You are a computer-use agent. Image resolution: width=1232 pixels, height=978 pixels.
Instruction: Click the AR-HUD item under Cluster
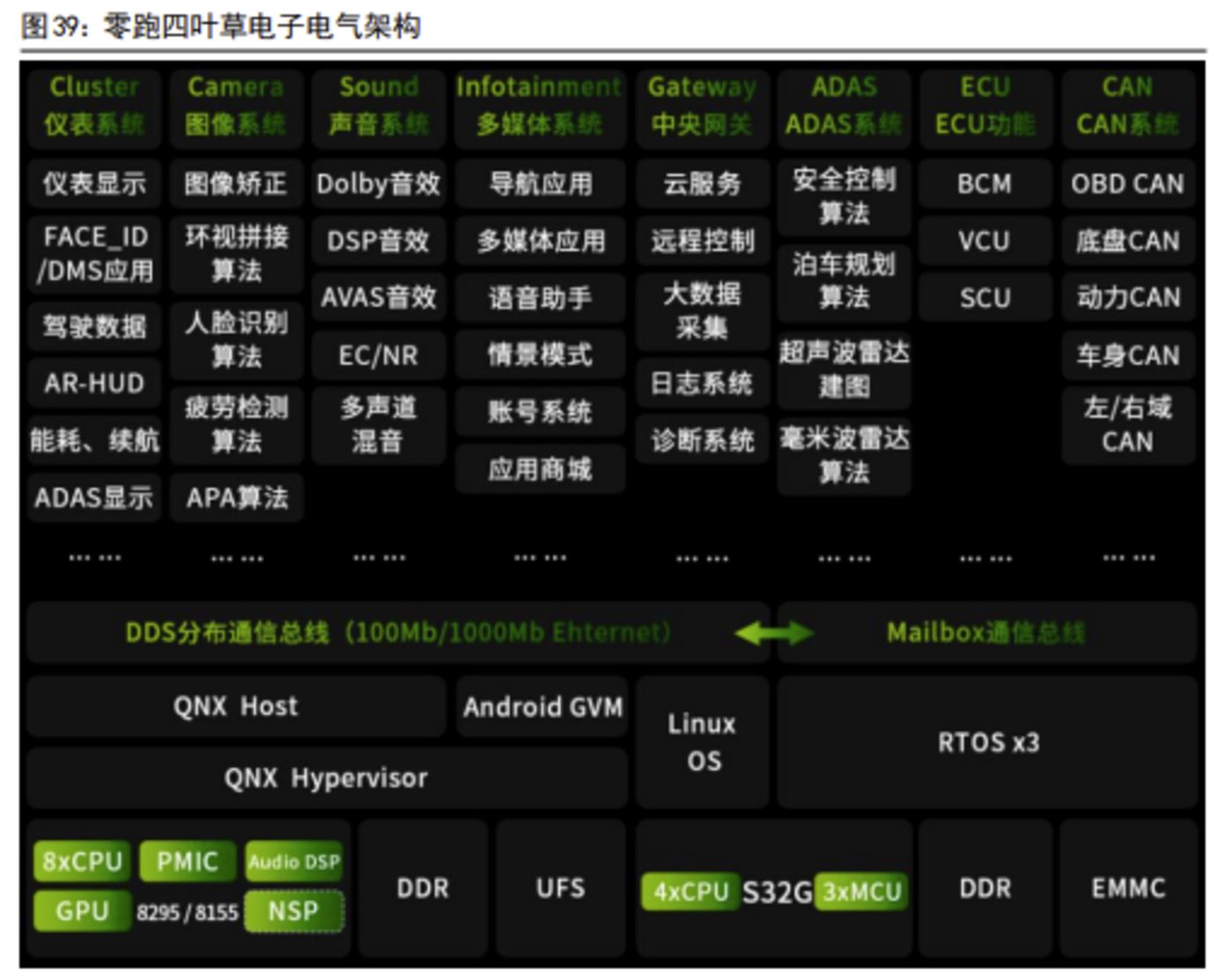click(94, 384)
